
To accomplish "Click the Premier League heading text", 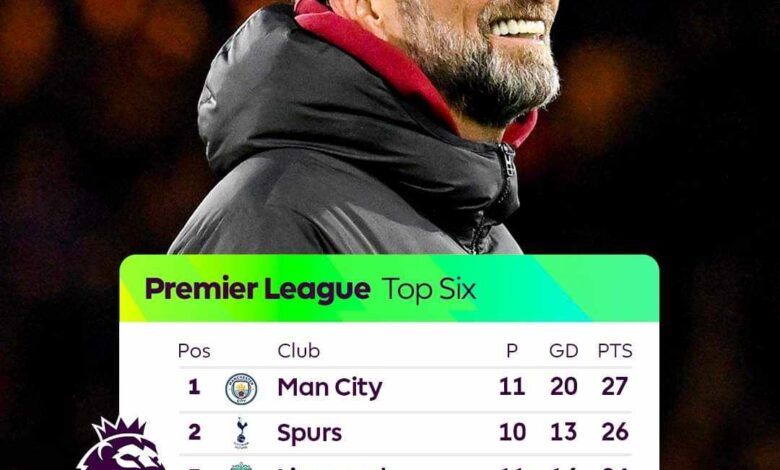I will coord(257,289).
